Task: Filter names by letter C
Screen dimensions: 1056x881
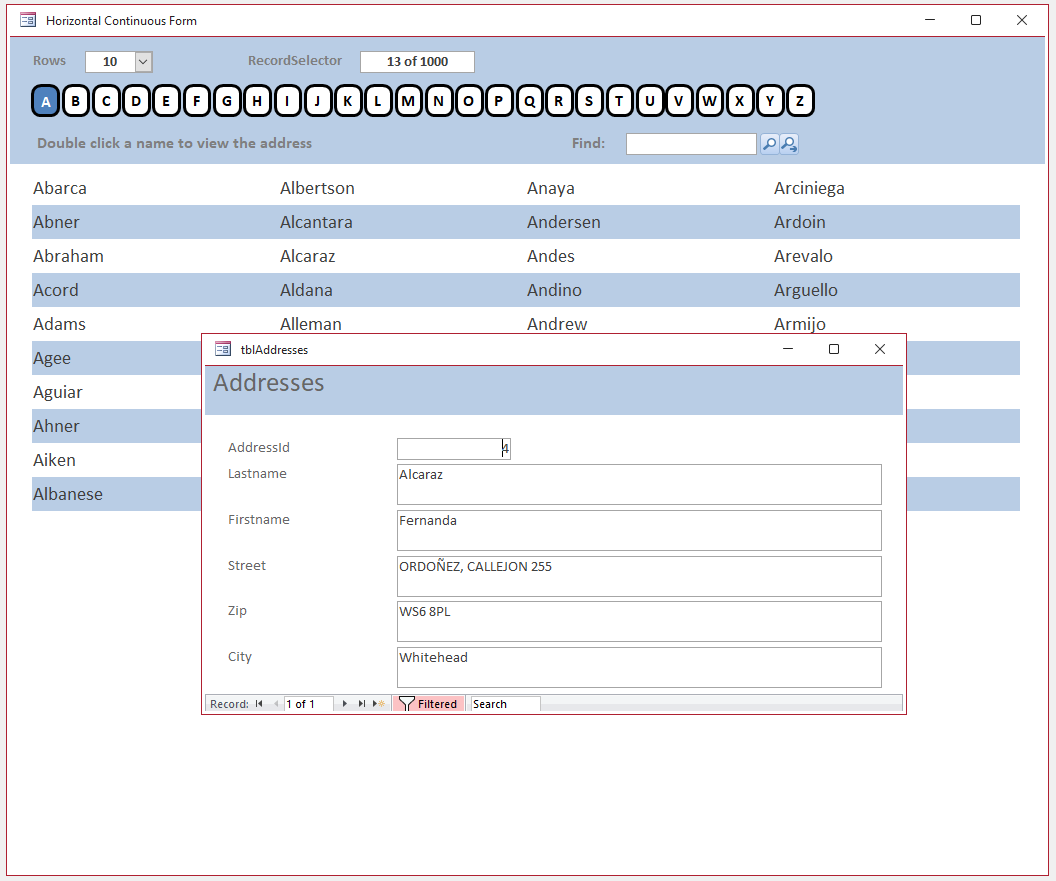Action: [x=106, y=101]
